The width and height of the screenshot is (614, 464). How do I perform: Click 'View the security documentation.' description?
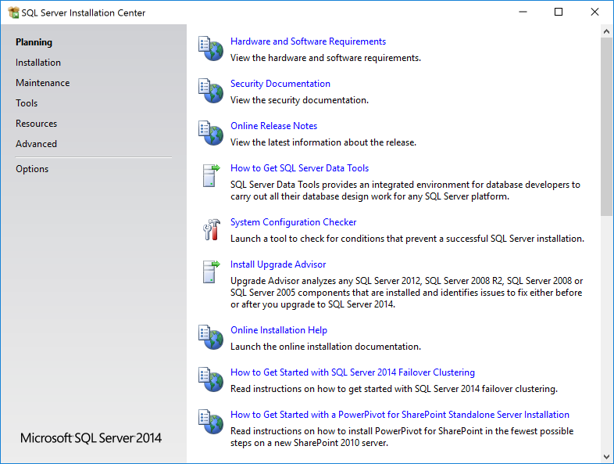[x=299, y=100]
